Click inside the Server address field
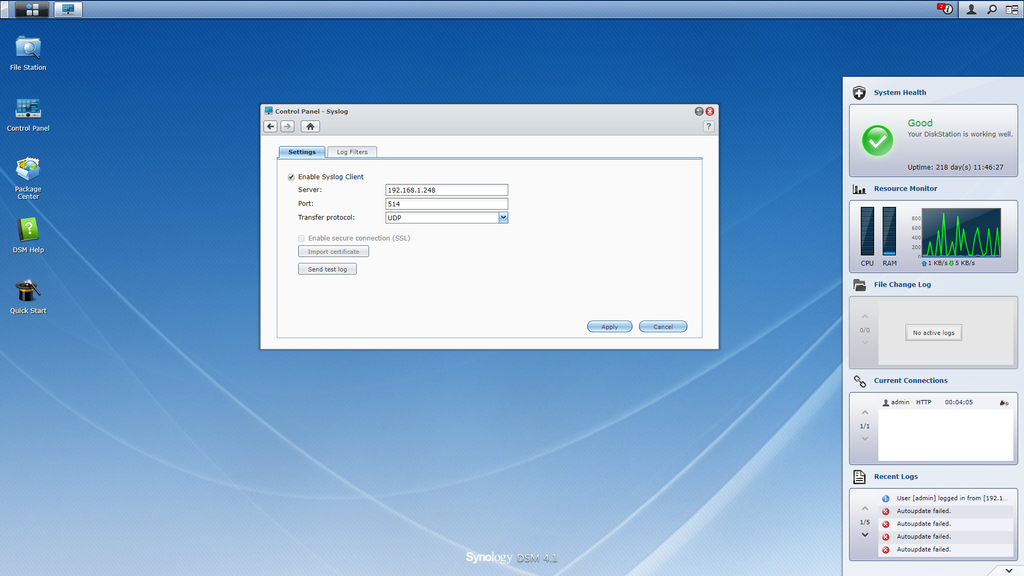1024x576 pixels. tap(446, 189)
